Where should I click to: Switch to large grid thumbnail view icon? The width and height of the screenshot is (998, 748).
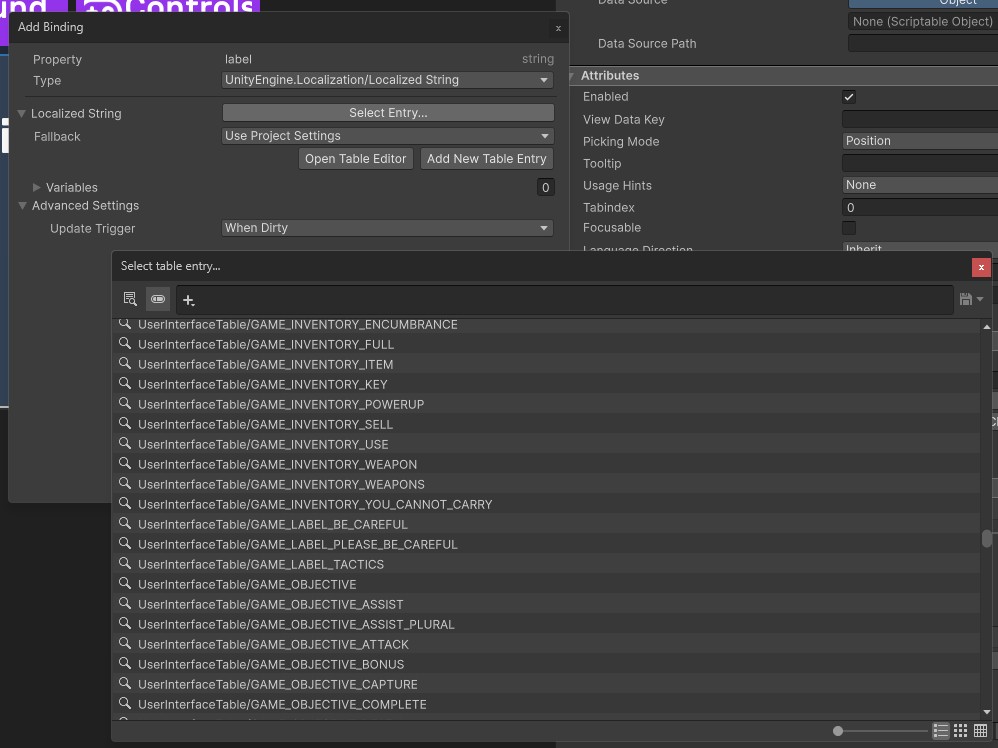click(980, 731)
